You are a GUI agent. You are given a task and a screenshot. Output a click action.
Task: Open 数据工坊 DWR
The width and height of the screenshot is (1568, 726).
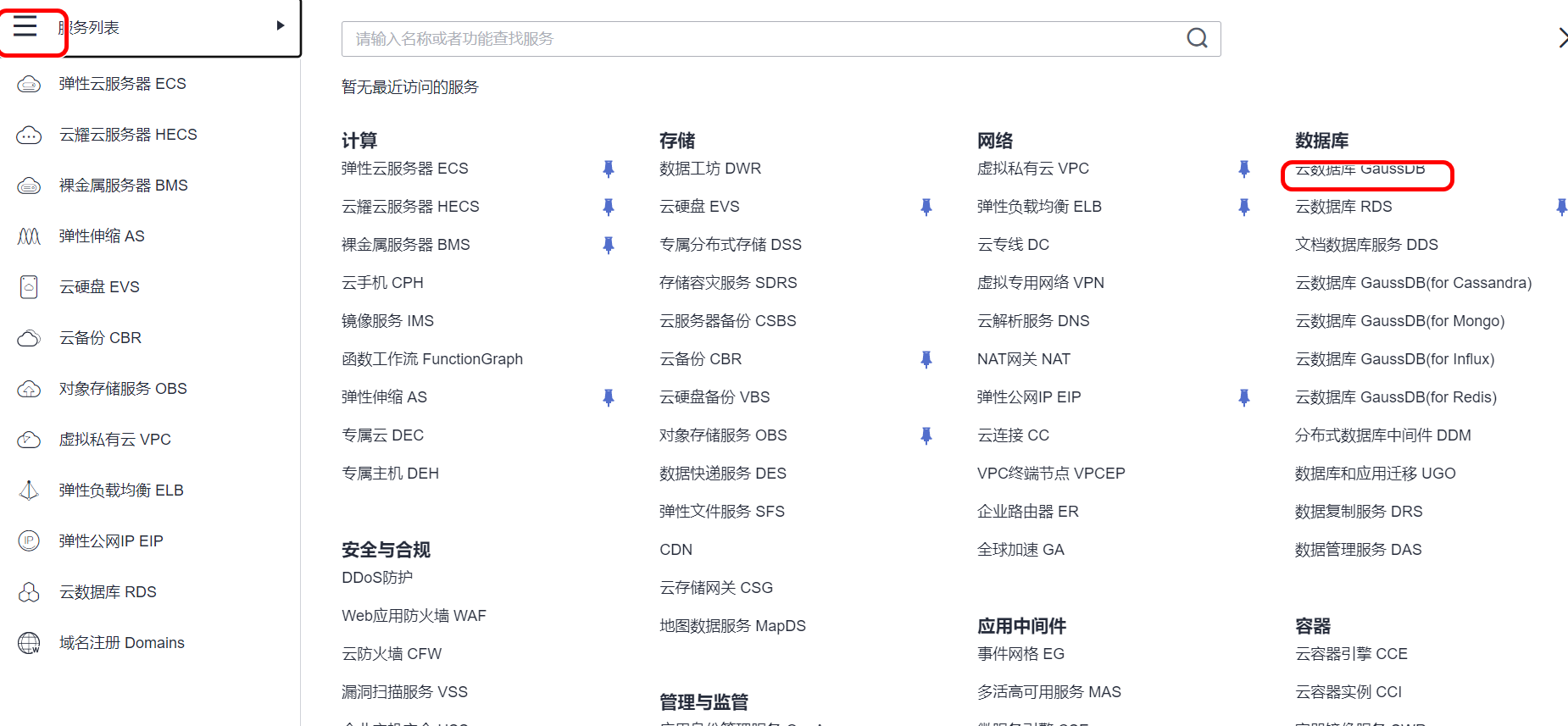tap(710, 169)
